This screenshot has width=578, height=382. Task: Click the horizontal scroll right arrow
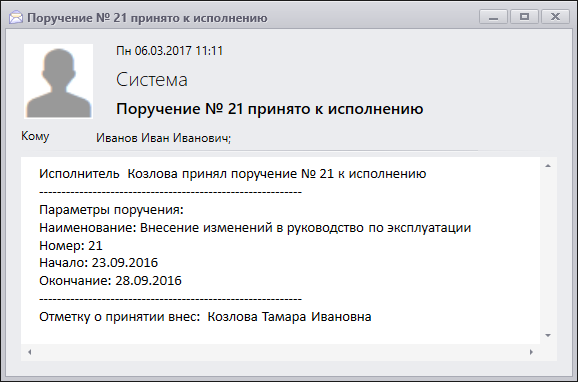click(531, 352)
